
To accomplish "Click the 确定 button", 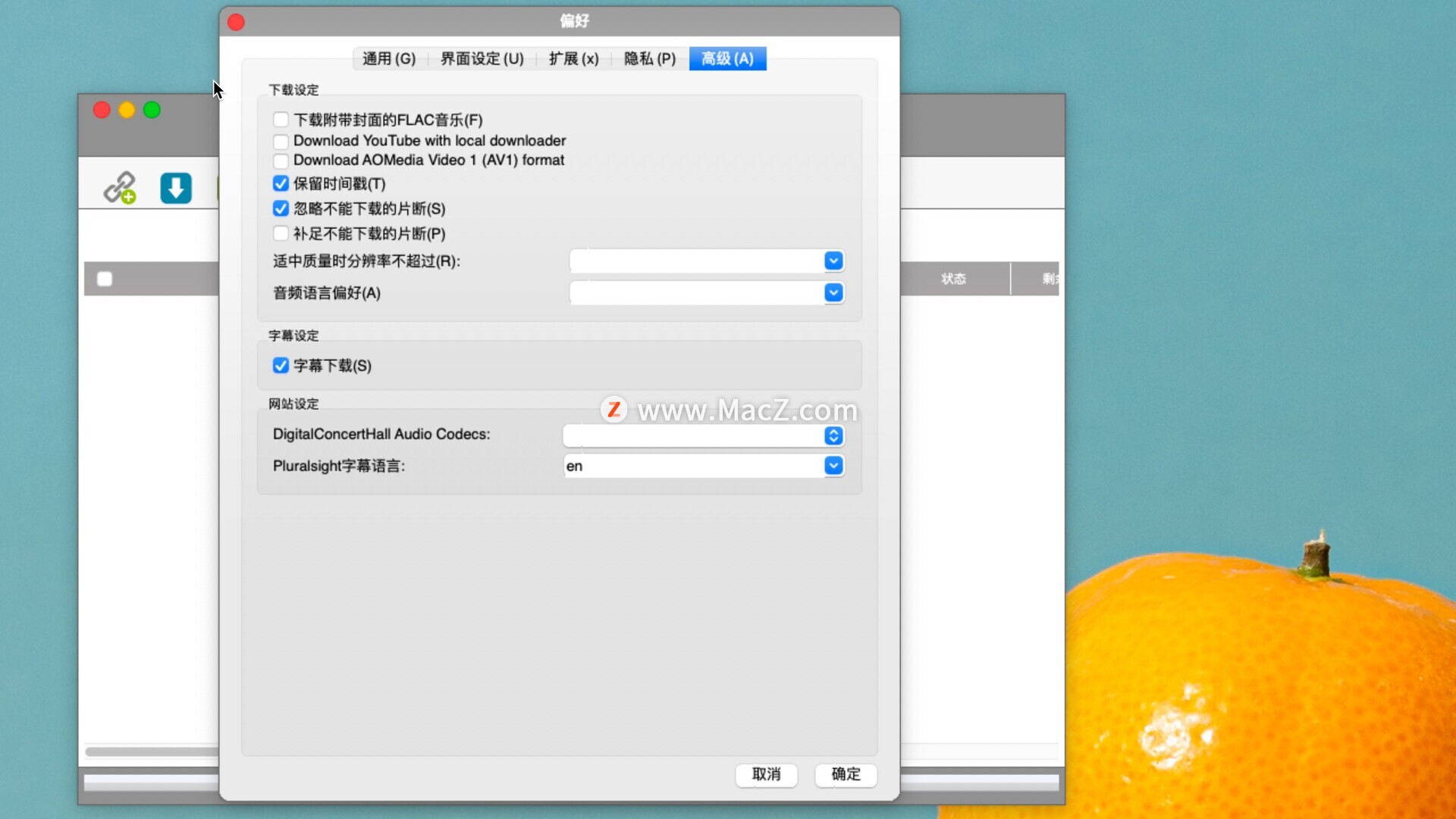I will 846,774.
